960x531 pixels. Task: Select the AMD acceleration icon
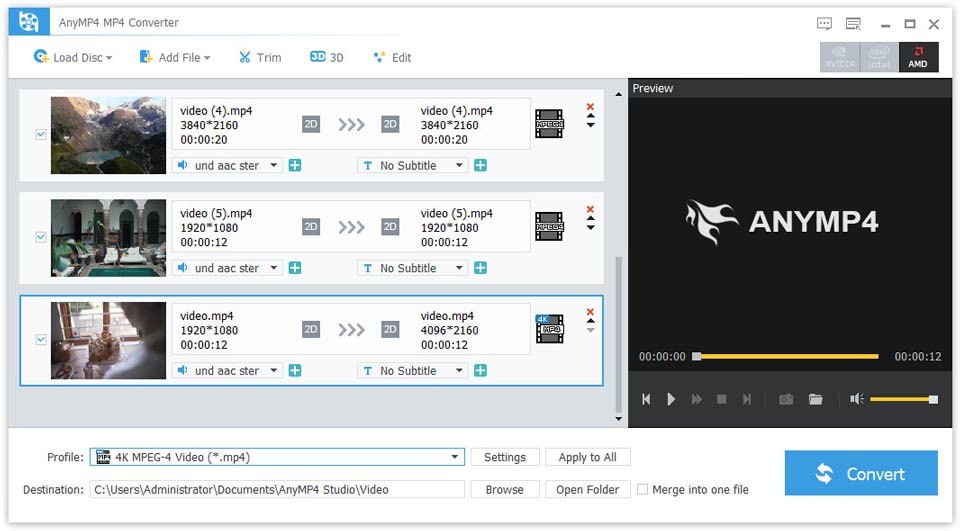[918, 57]
